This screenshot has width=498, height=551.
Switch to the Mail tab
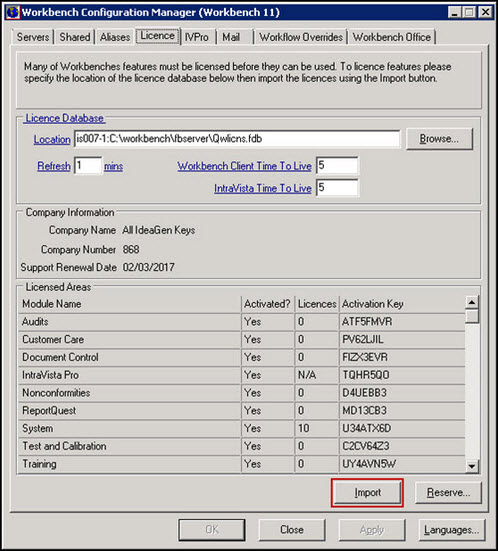point(231,37)
